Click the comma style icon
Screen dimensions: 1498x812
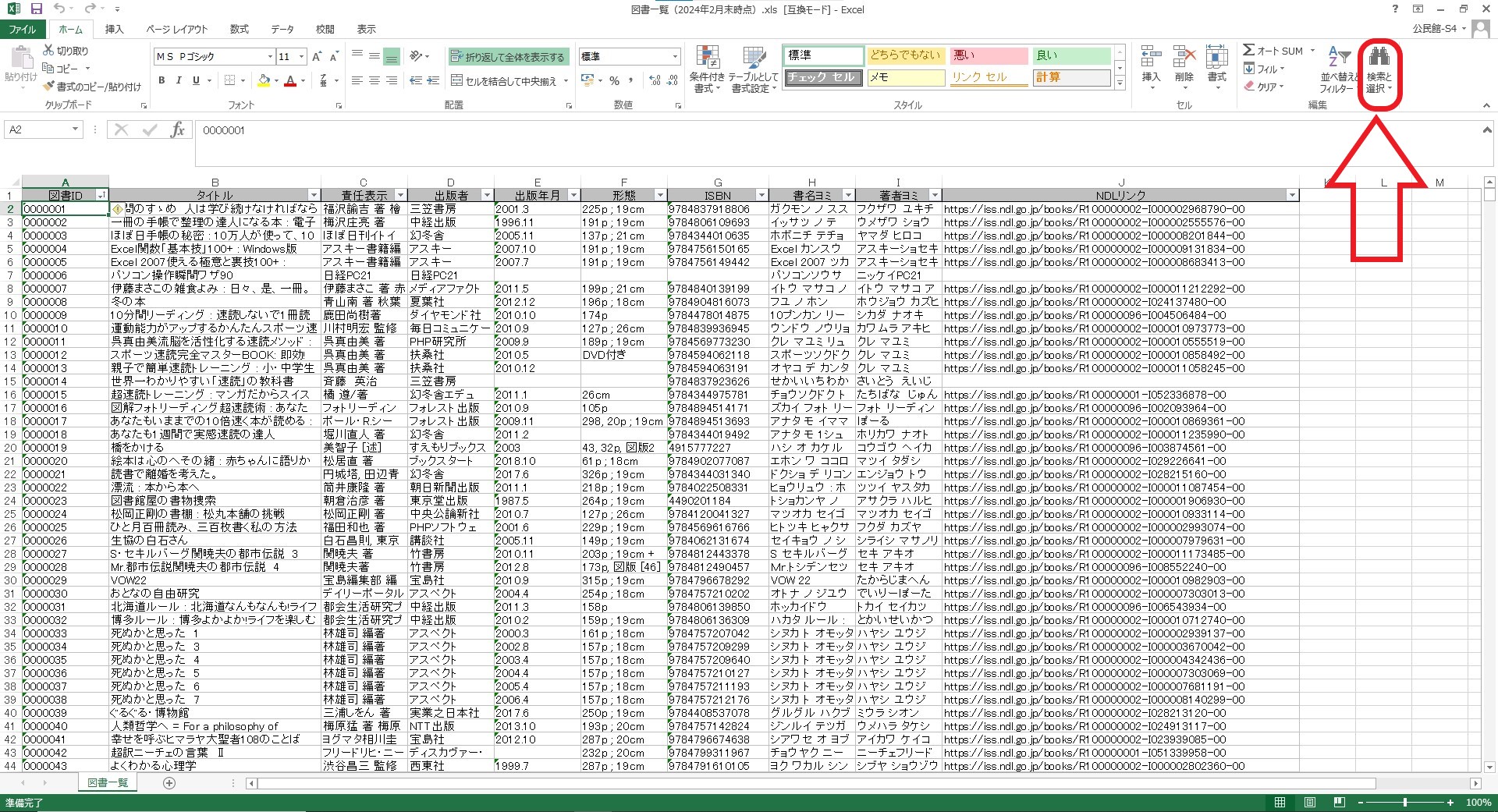click(630, 80)
